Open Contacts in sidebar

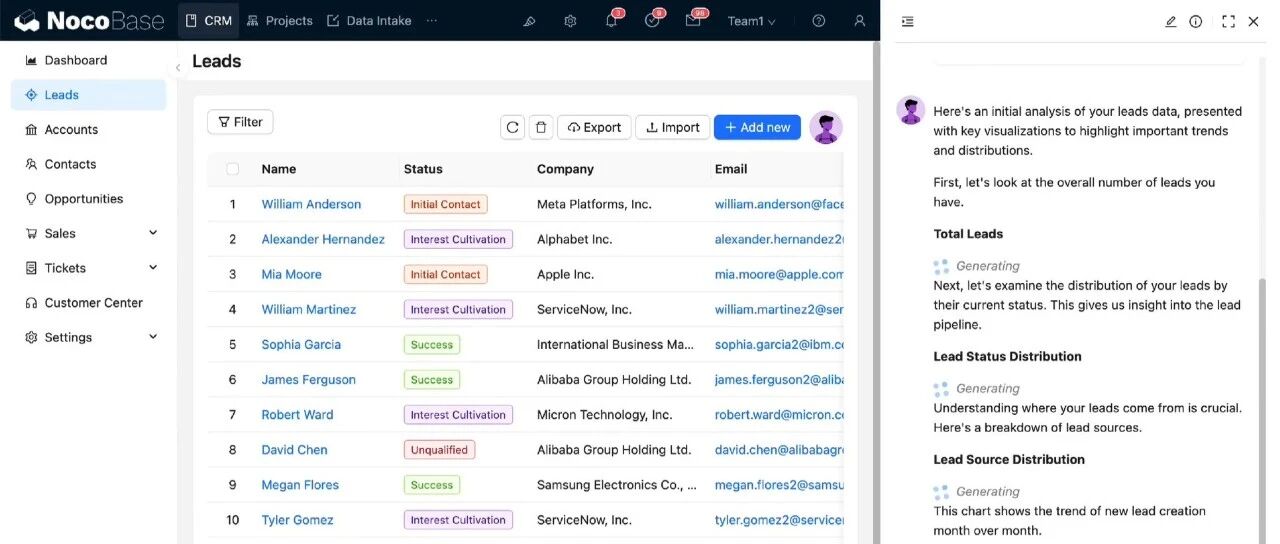(x=88, y=164)
